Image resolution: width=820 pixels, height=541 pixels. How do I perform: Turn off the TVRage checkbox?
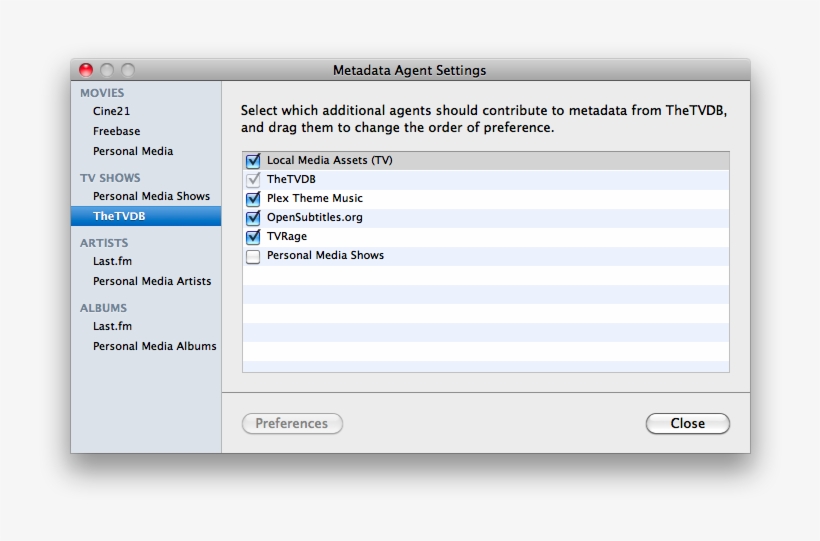(253, 237)
